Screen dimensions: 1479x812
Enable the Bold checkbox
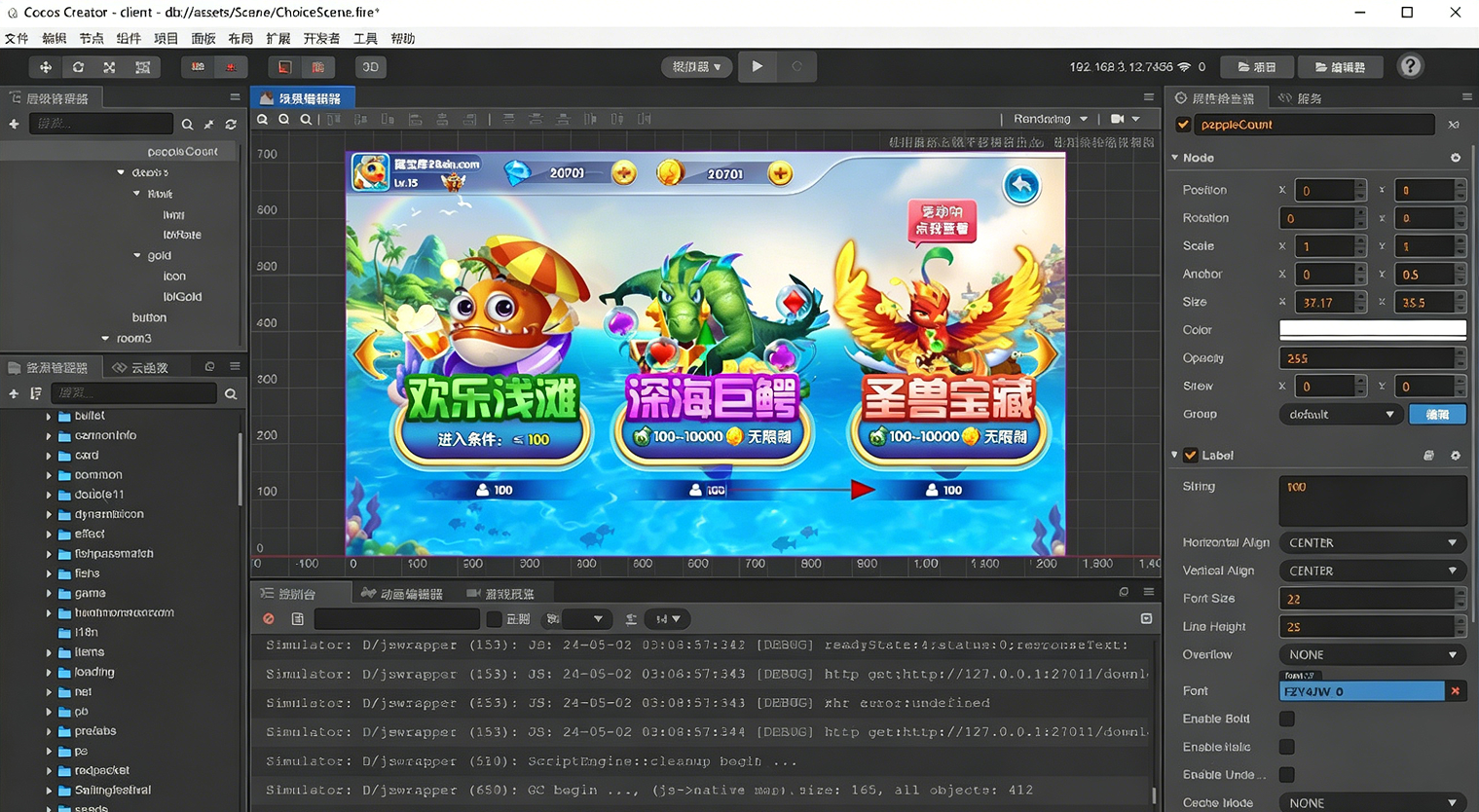pyautogui.click(x=1287, y=720)
